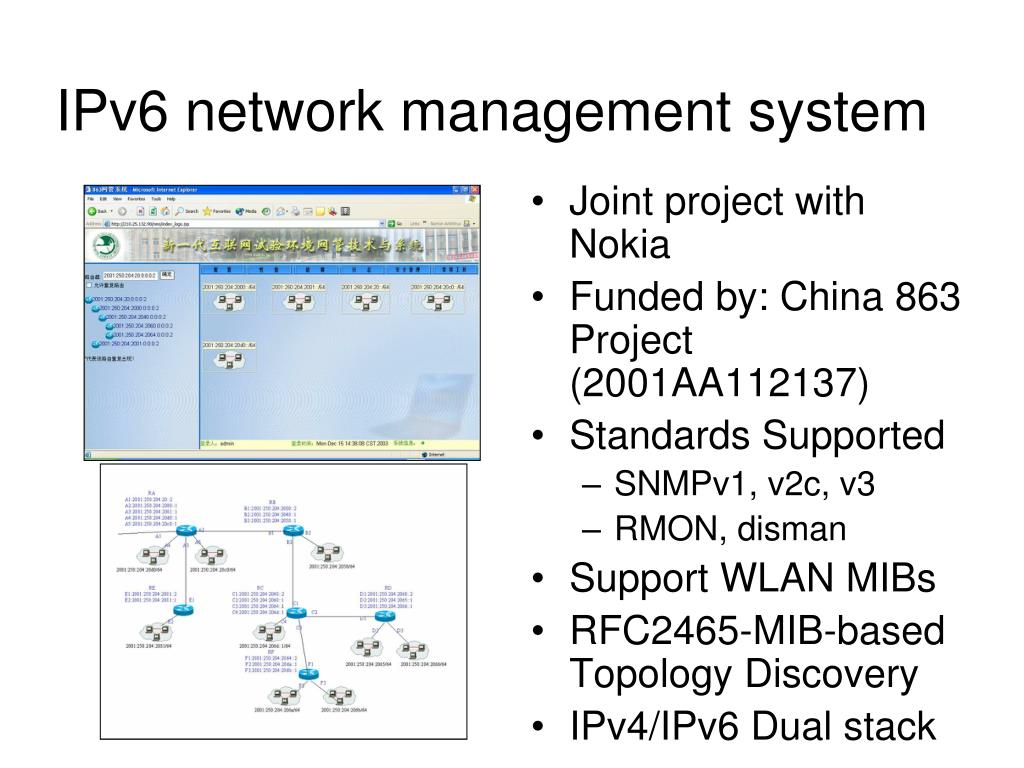The width and height of the screenshot is (1024, 768).
Task: Open the History clock icon in the toolbar
Action: 266,211
